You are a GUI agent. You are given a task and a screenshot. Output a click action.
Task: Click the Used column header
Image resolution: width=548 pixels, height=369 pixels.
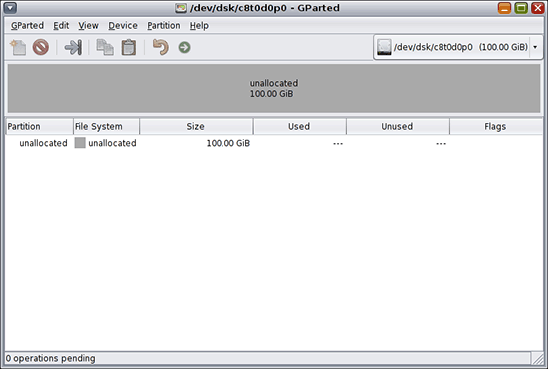click(300, 126)
